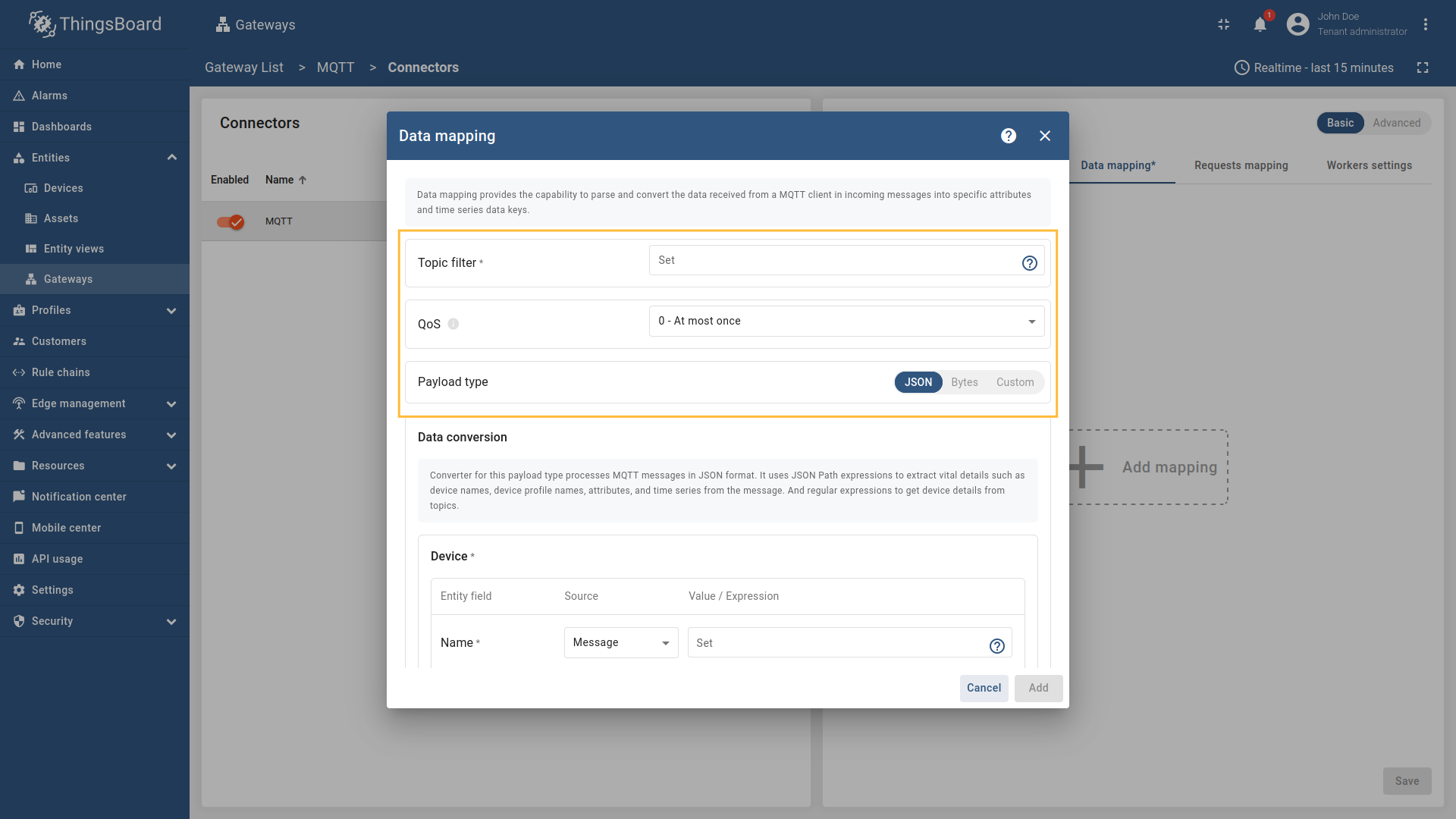Click the QoS info icon
Viewport: 1456px width, 819px height.
pos(453,324)
